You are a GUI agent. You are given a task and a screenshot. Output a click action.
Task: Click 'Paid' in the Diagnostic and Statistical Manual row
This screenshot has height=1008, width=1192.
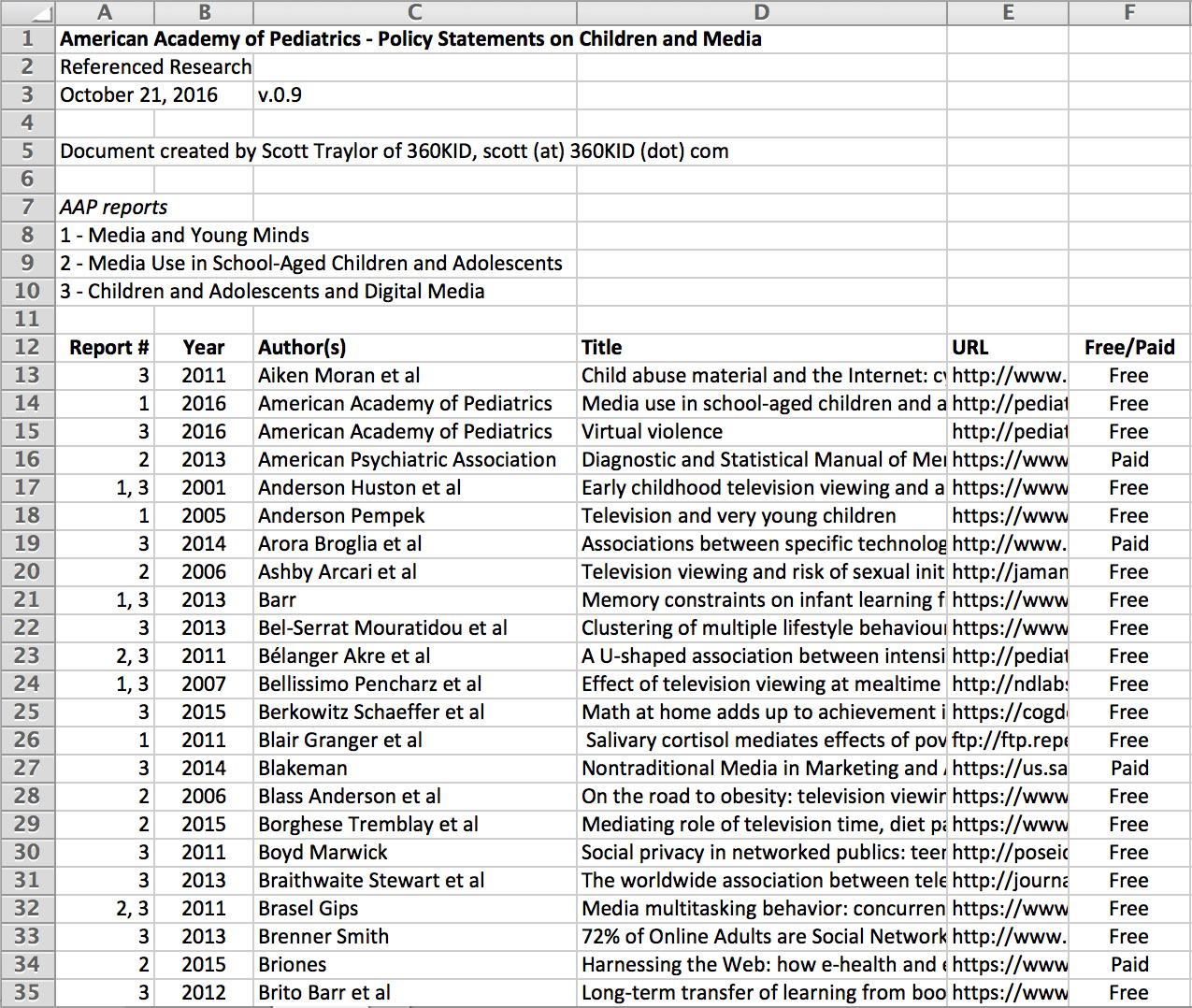coord(1129,459)
